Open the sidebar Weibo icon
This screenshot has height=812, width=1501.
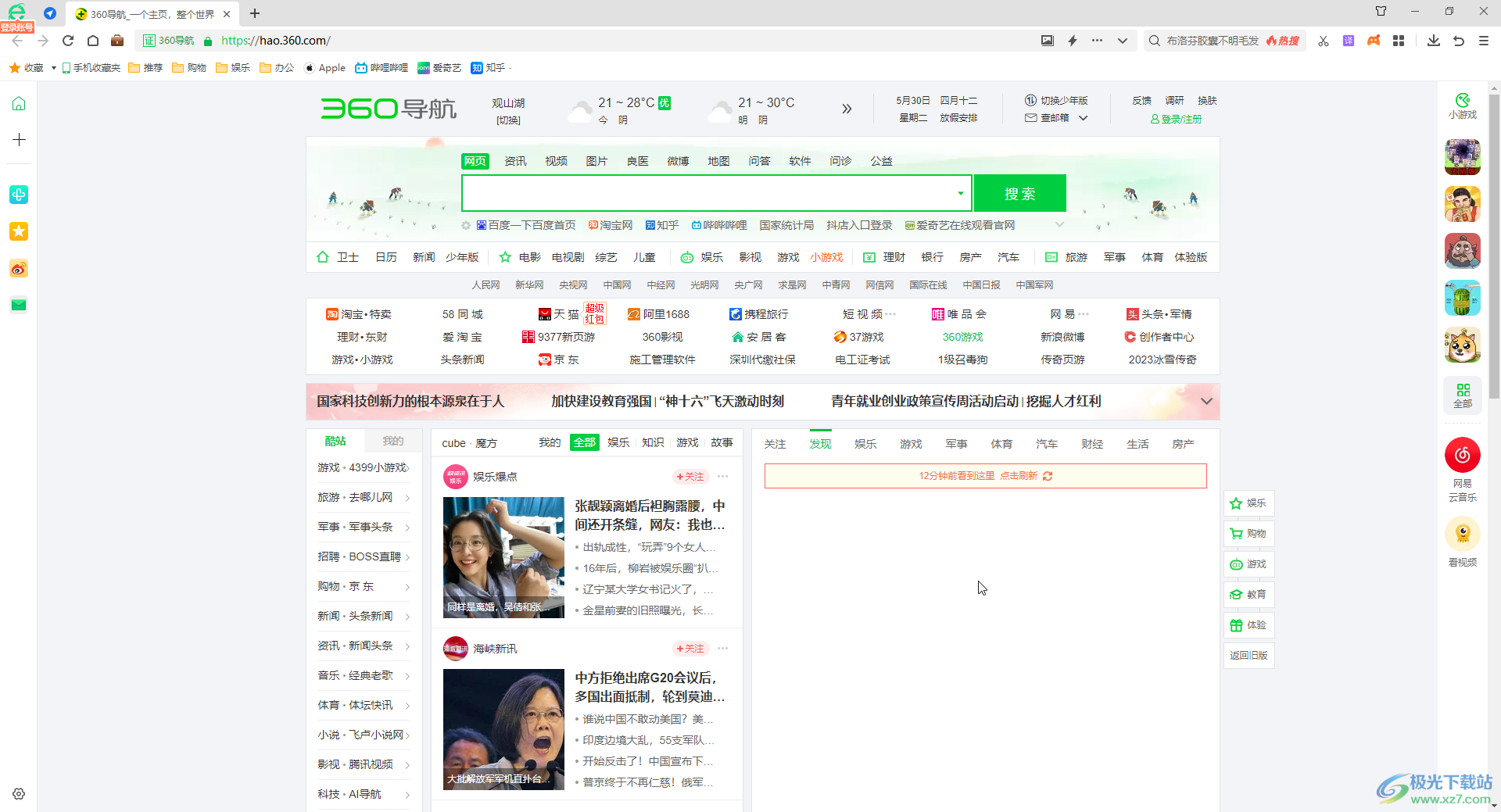click(x=19, y=269)
